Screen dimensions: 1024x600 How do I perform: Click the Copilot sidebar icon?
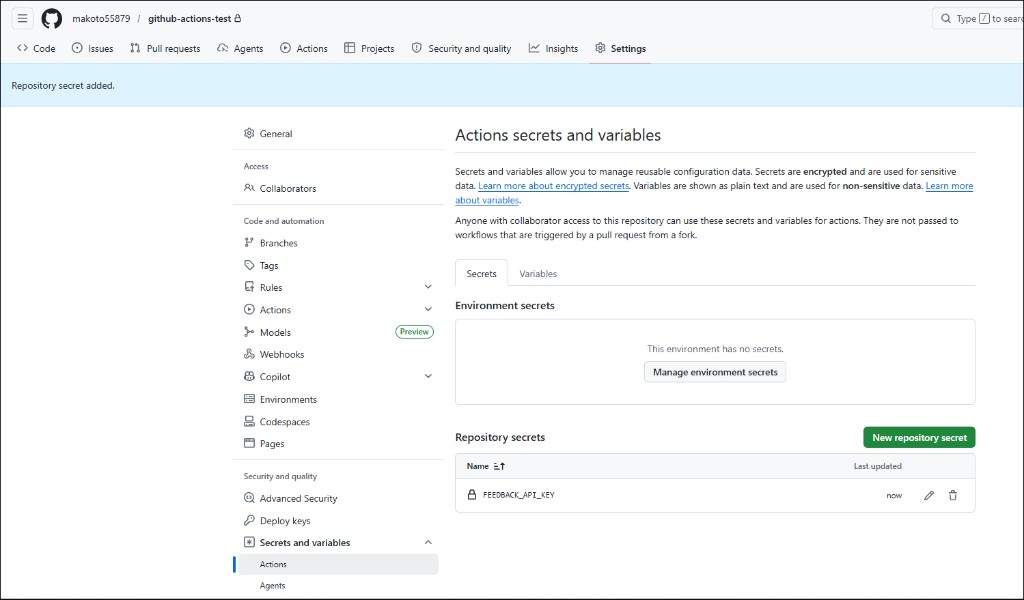click(249, 377)
